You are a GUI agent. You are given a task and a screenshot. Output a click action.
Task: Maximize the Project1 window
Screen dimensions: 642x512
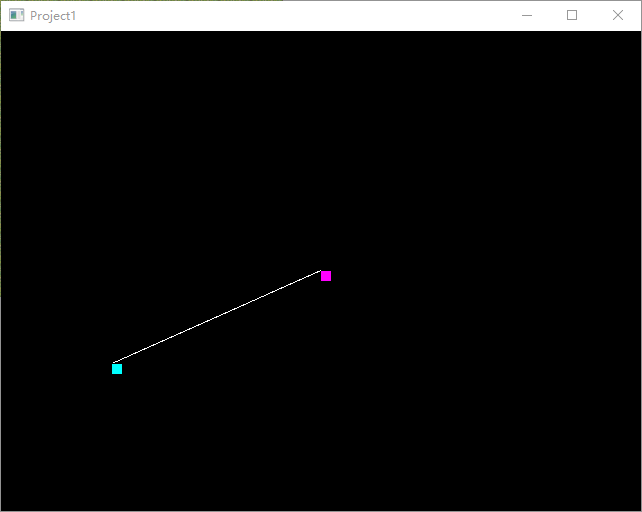tap(572, 16)
